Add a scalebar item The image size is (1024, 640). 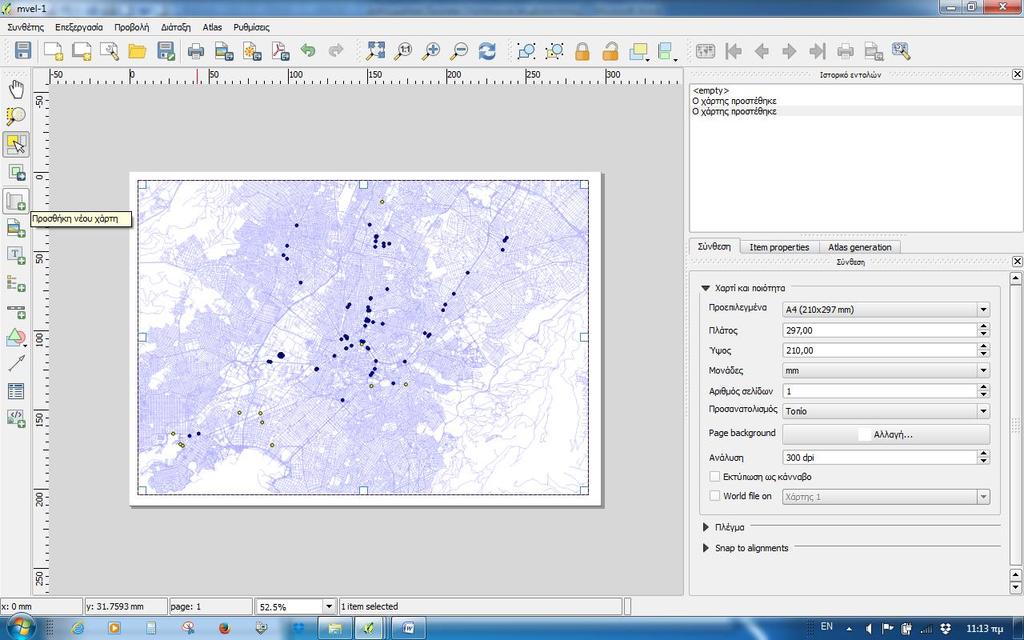[x=16, y=312]
